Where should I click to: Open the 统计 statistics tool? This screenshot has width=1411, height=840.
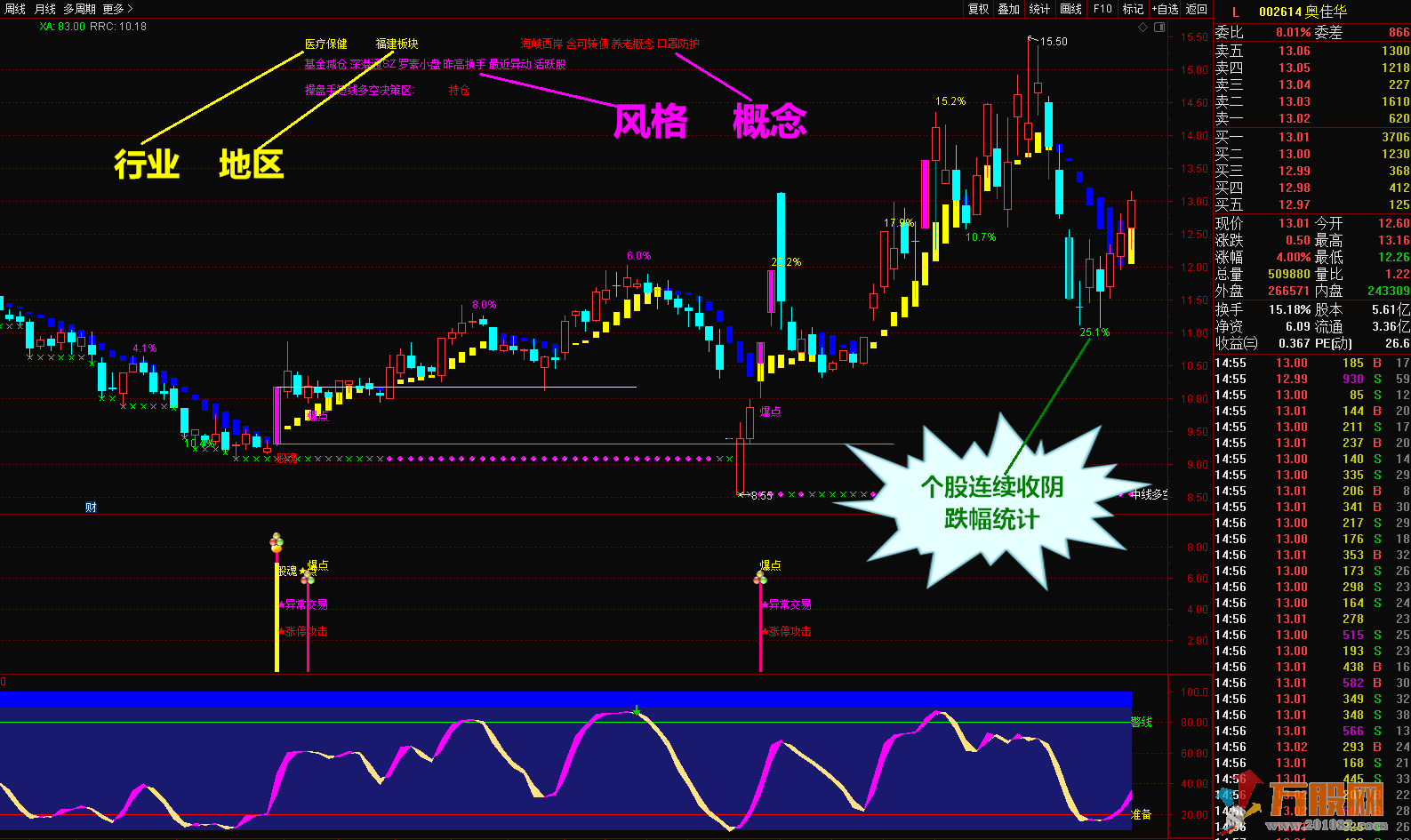1039,9
